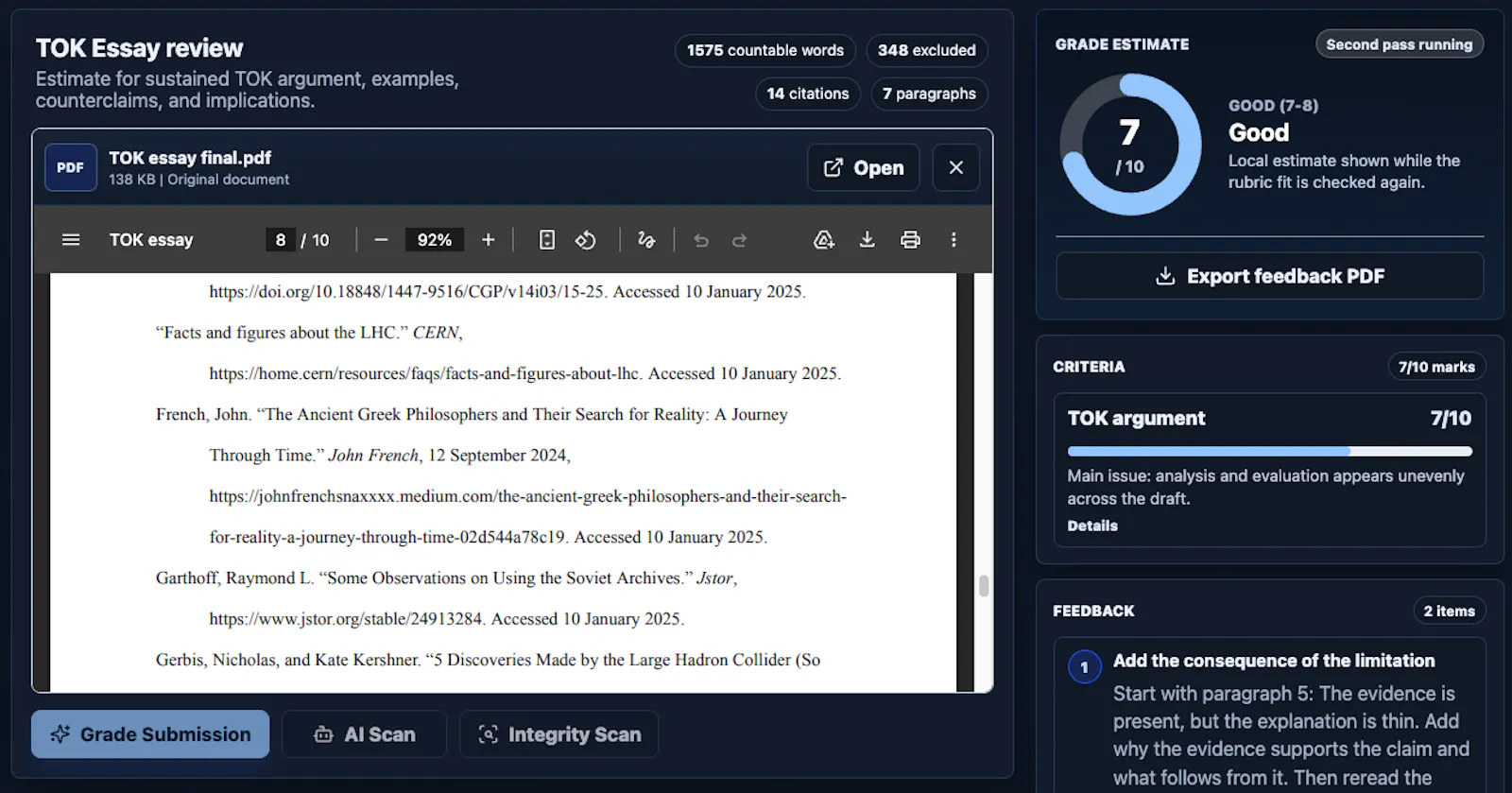
Task: Click the PDF vertical scrollbar thumb
Action: [x=984, y=586]
